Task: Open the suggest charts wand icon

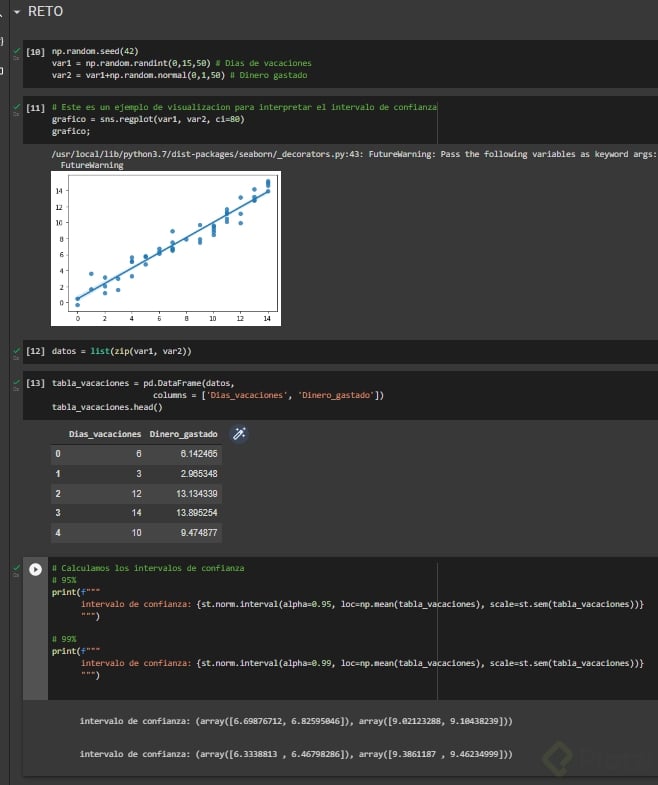Action: (239, 434)
